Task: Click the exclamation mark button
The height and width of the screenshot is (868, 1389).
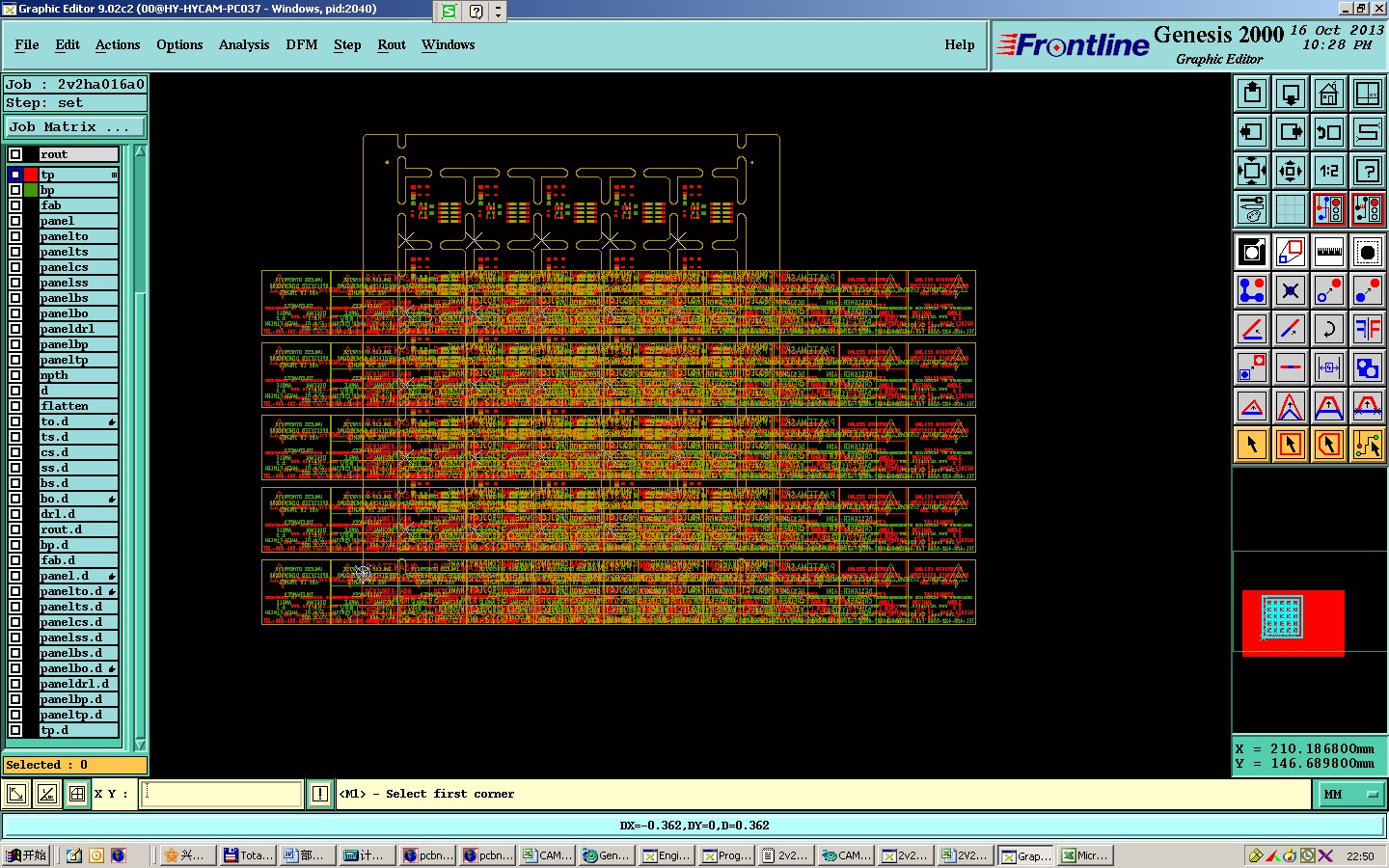Action: click(x=320, y=794)
